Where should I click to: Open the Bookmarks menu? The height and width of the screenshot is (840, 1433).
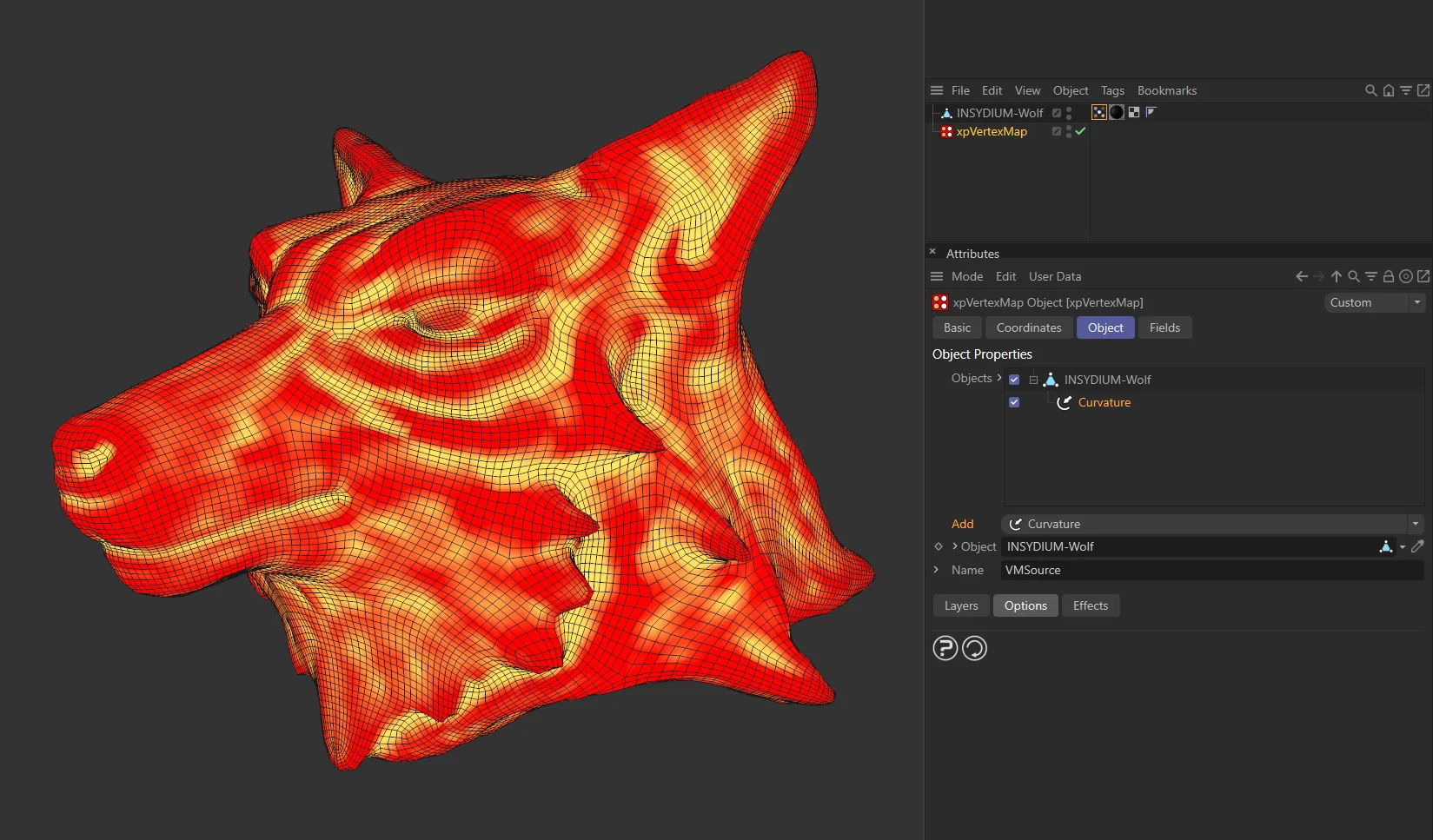1166,90
